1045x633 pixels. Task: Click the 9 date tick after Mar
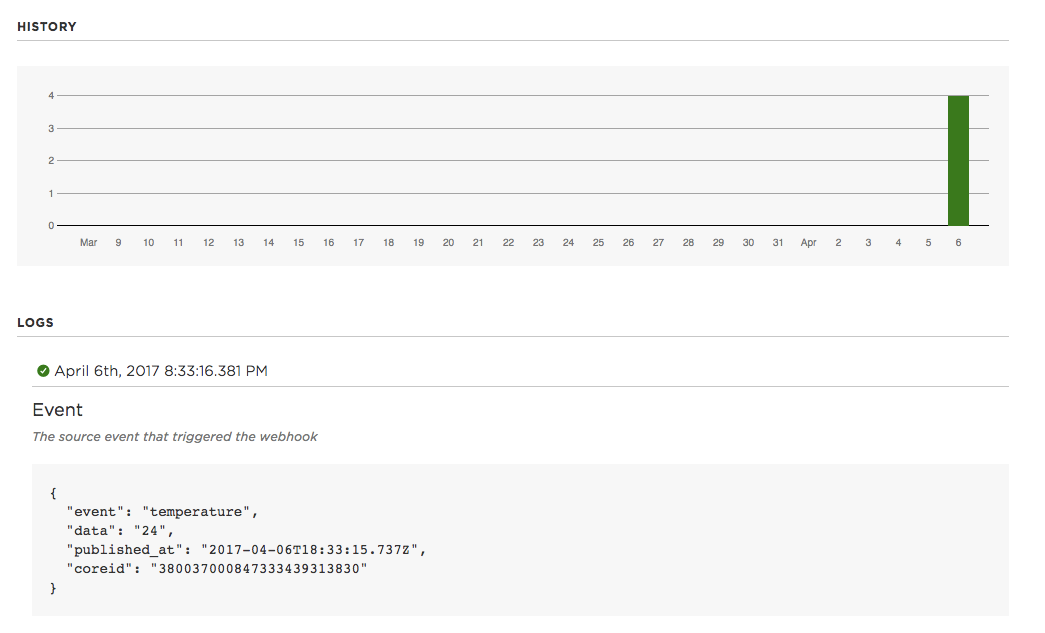pos(118,243)
